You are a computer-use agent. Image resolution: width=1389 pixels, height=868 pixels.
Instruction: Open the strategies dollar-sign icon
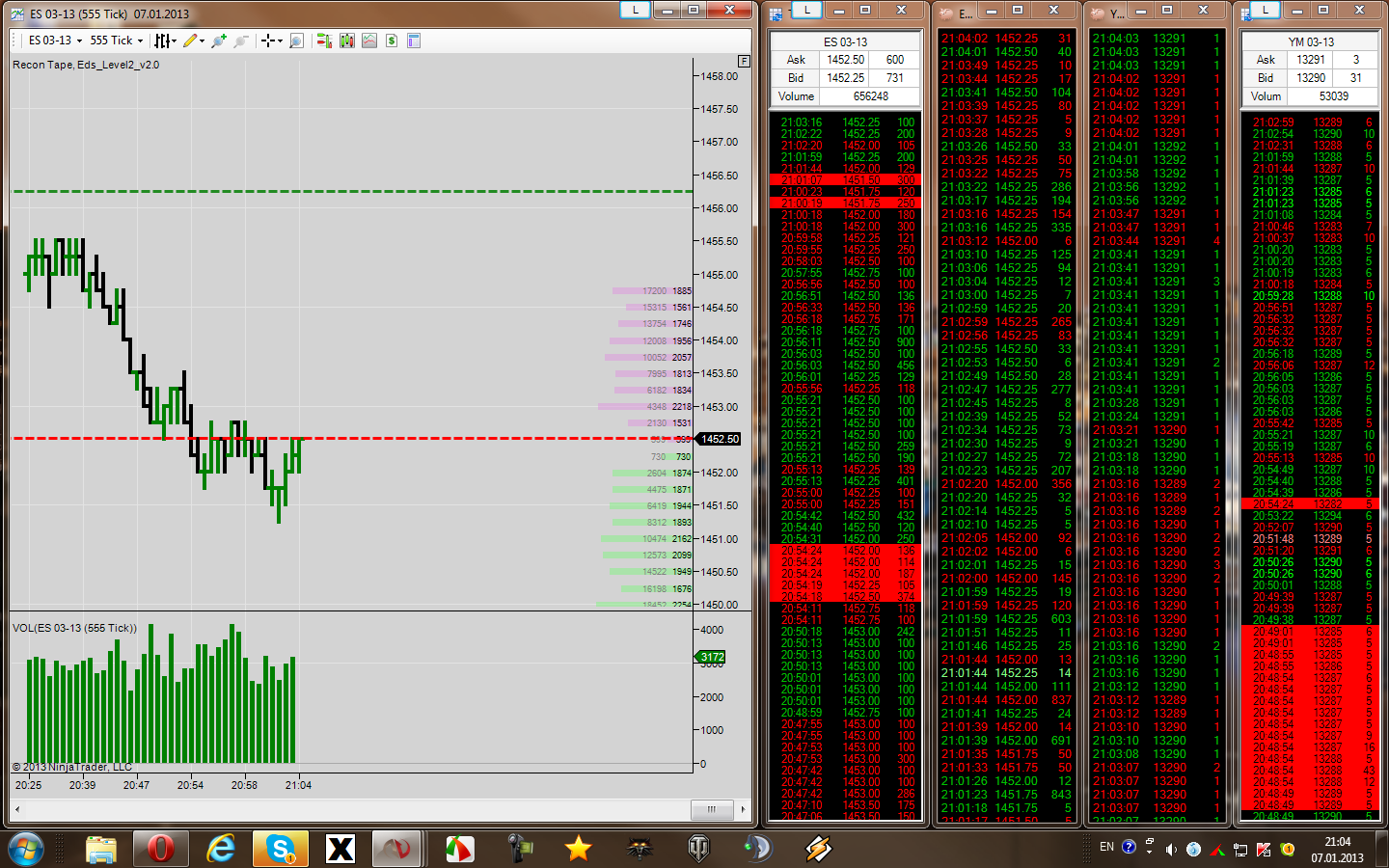(x=392, y=41)
